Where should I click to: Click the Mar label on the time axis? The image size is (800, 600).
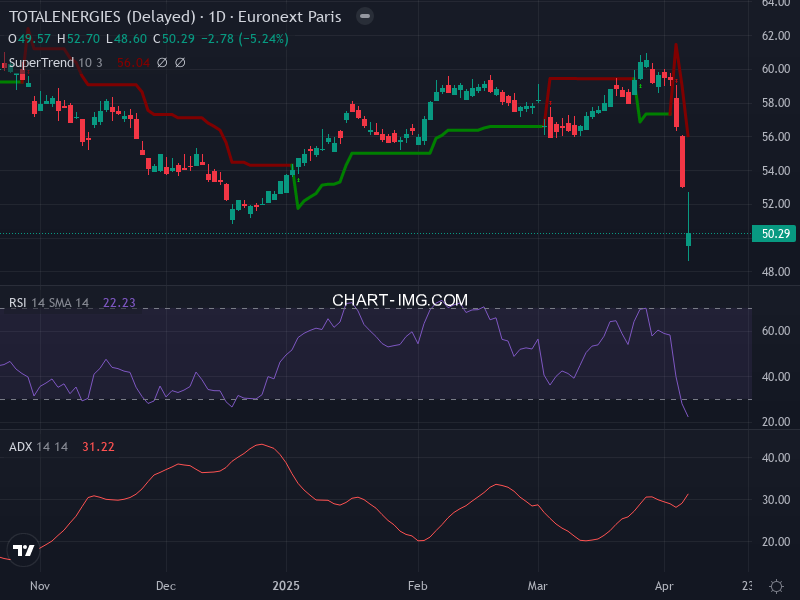pyautogui.click(x=538, y=586)
